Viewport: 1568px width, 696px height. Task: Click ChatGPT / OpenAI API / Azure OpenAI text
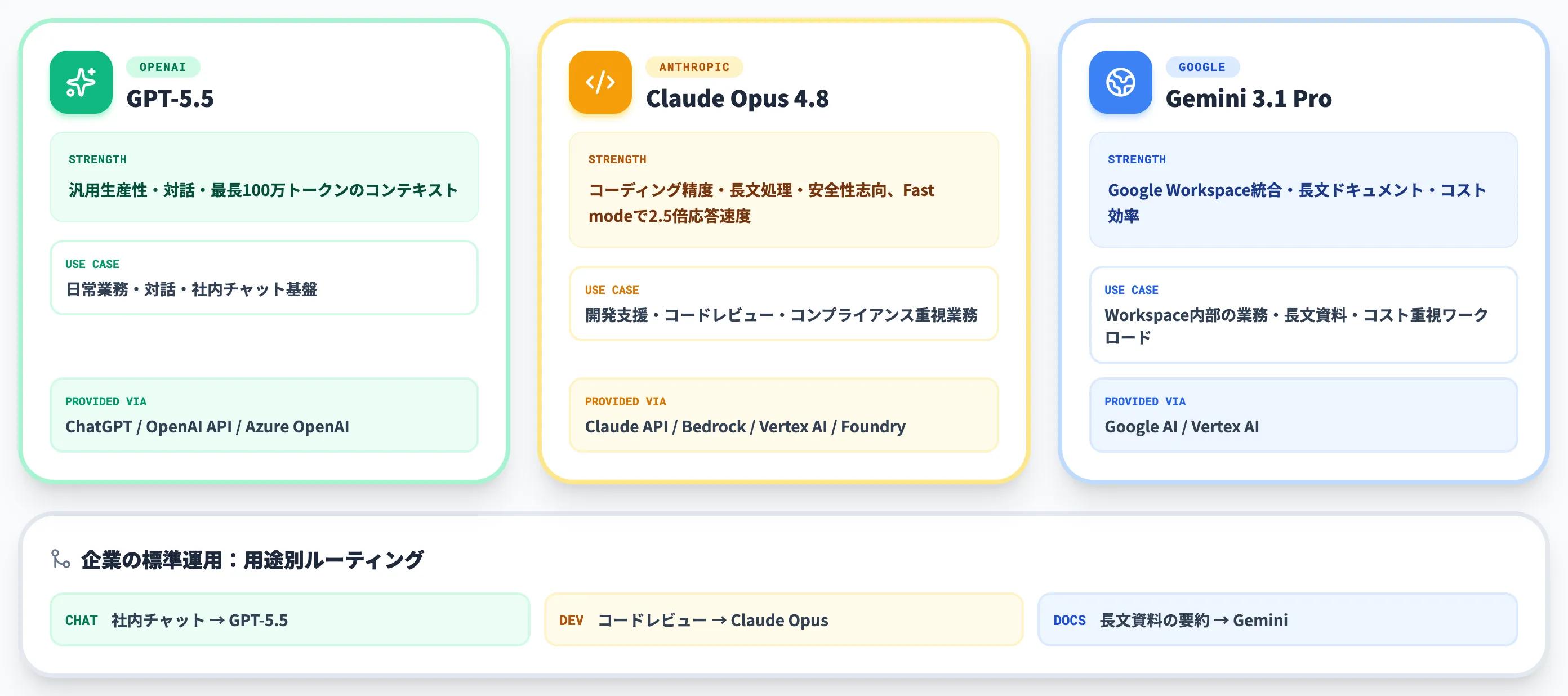pyautogui.click(x=208, y=426)
